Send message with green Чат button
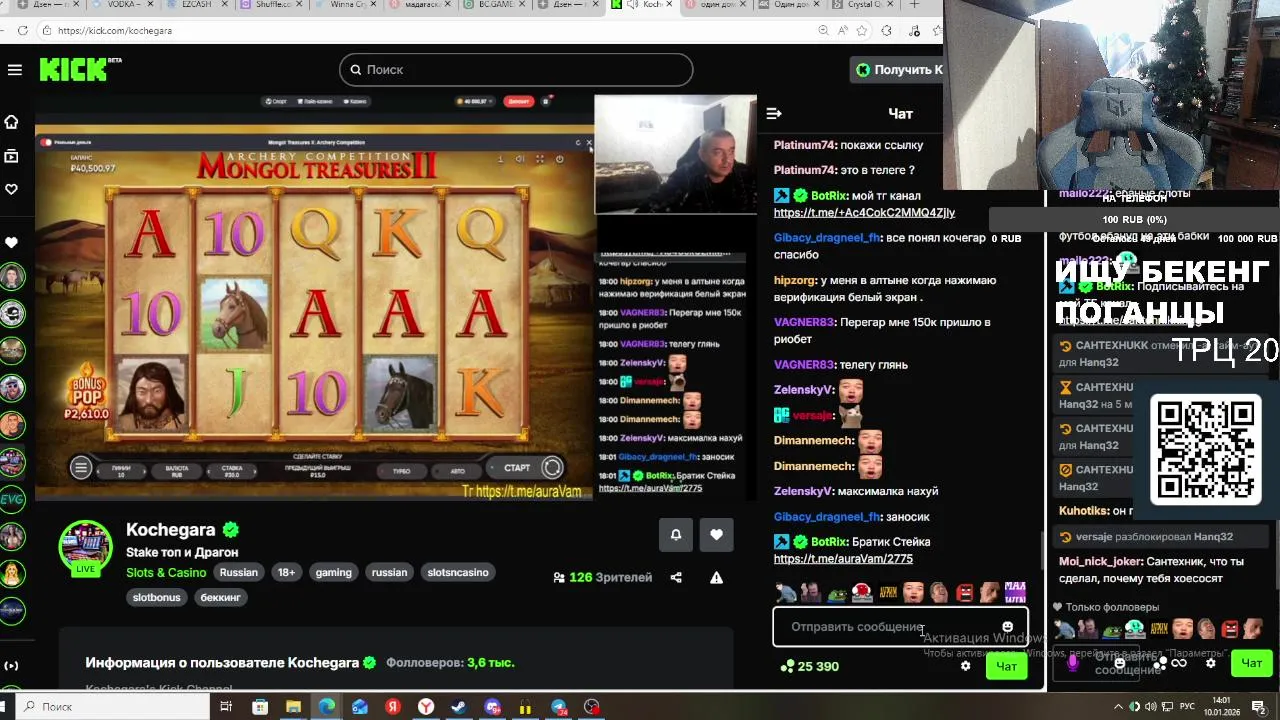The image size is (1280, 720). (1006, 666)
